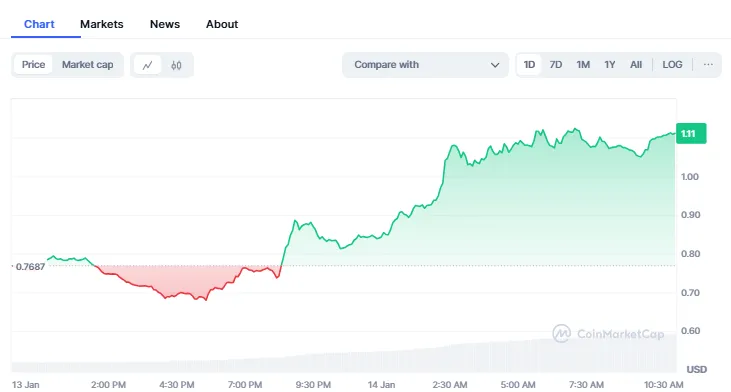Click the 2:30 AM time label

tap(449, 385)
